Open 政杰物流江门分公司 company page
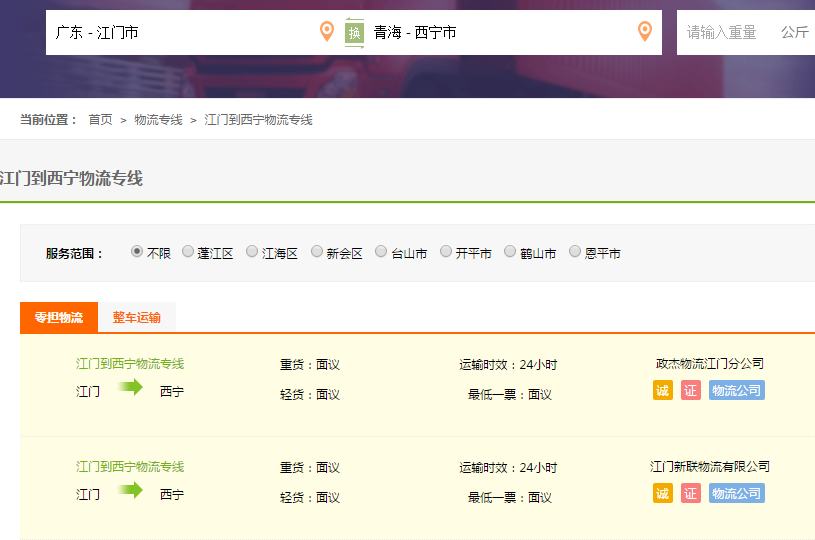Viewport: 815px width, 540px height. pos(709,364)
